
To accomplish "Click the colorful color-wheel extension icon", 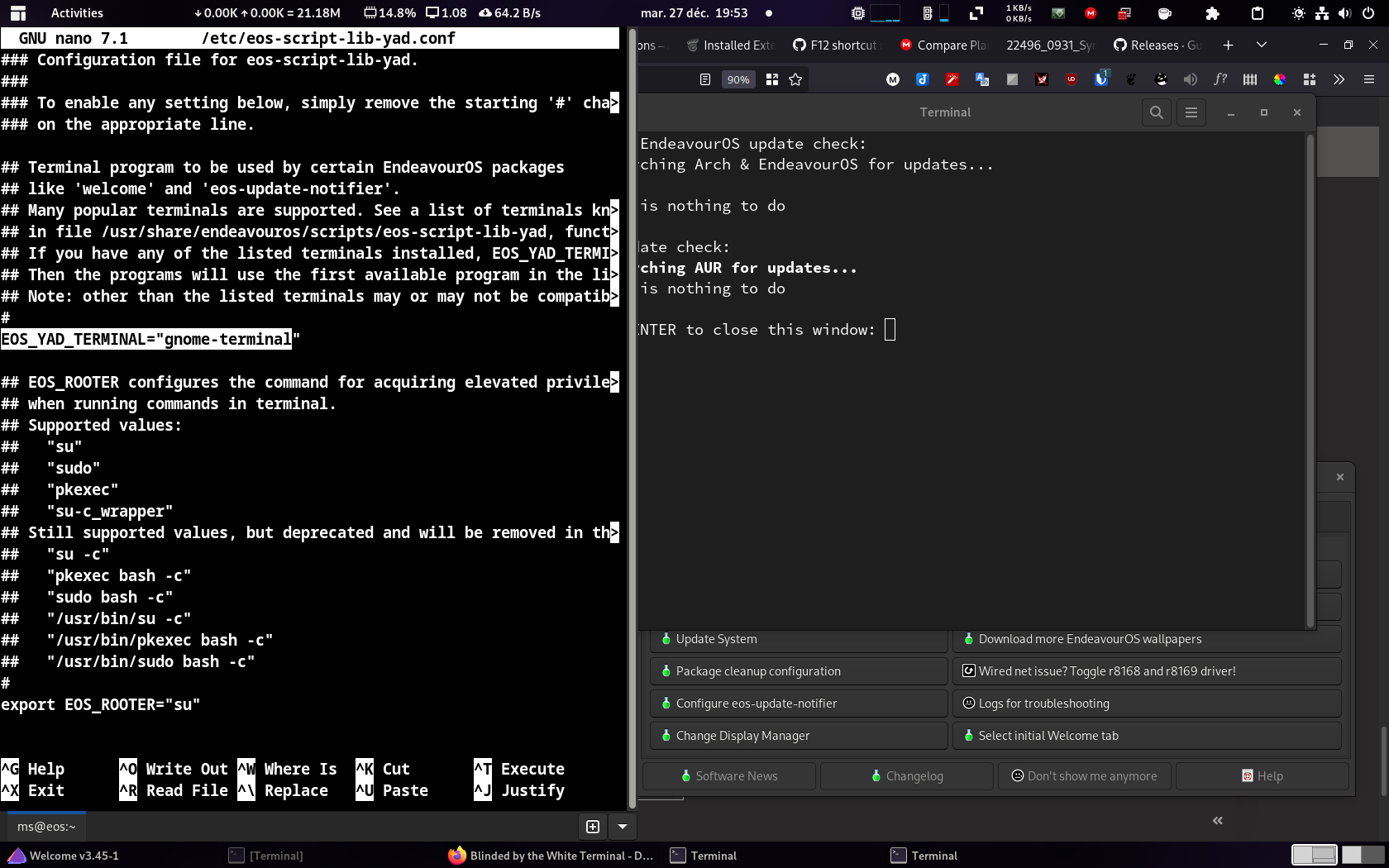I will tap(1280, 79).
